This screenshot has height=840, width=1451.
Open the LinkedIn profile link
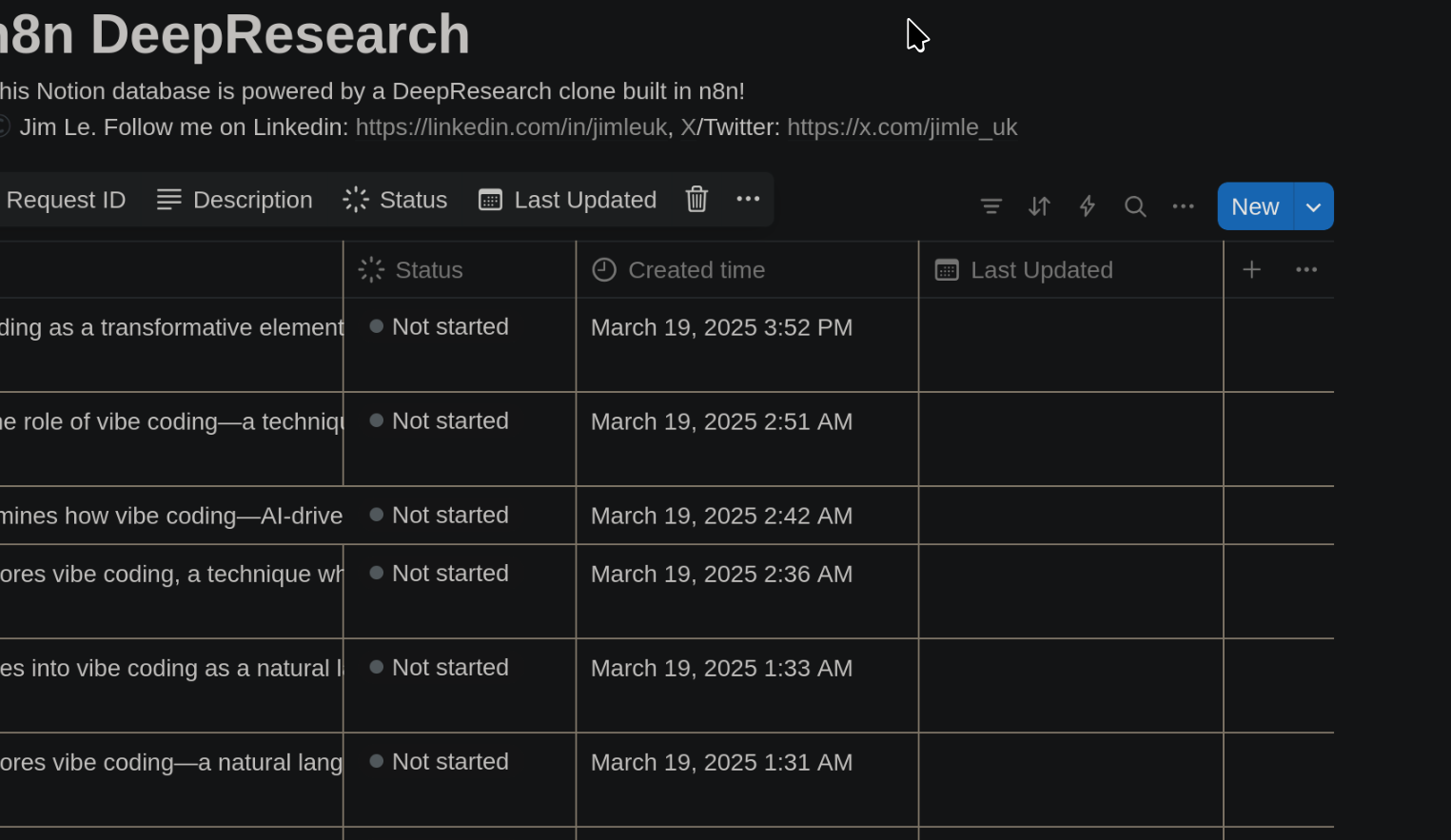511,127
